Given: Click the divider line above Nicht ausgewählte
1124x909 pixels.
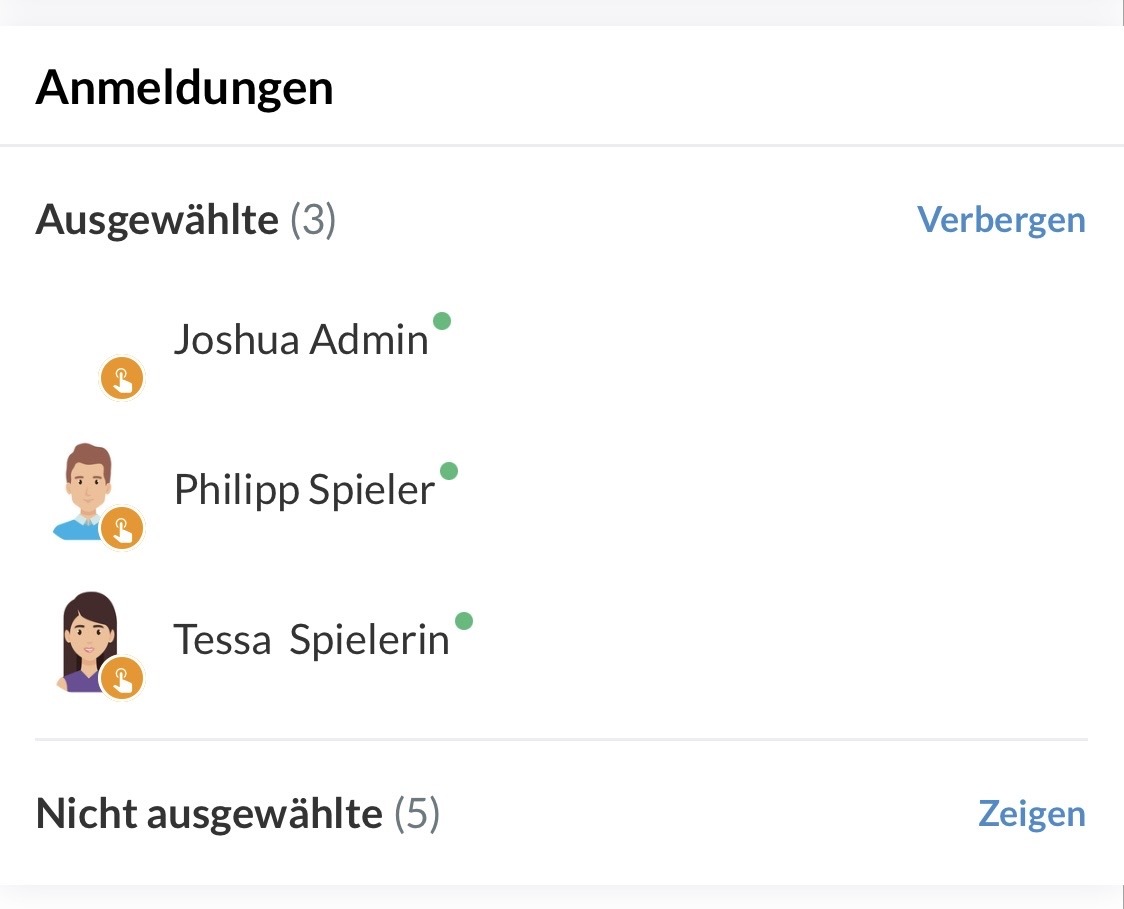Looking at the screenshot, I should pyautogui.click(x=560, y=740).
